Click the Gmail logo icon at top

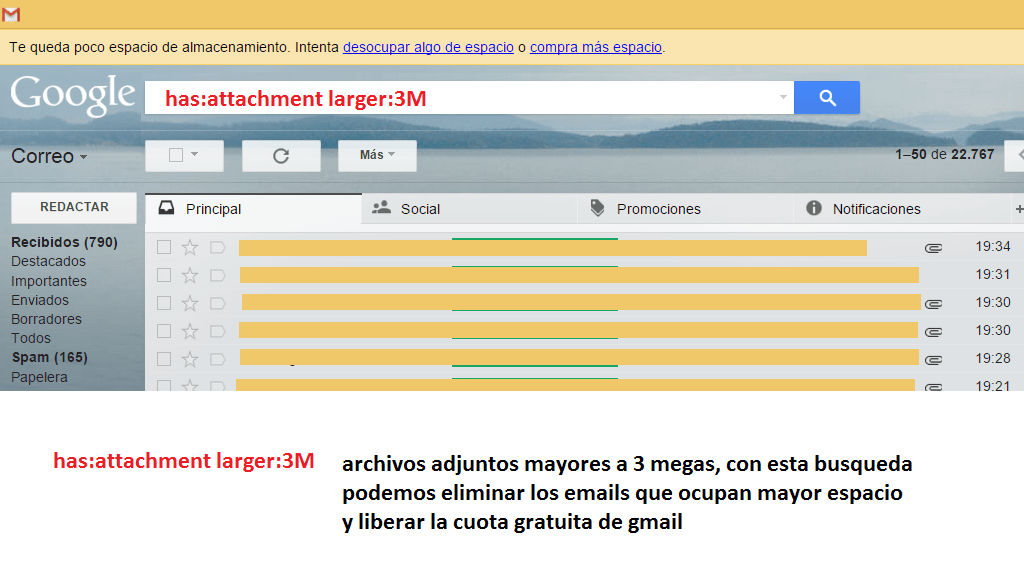pos(10,14)
